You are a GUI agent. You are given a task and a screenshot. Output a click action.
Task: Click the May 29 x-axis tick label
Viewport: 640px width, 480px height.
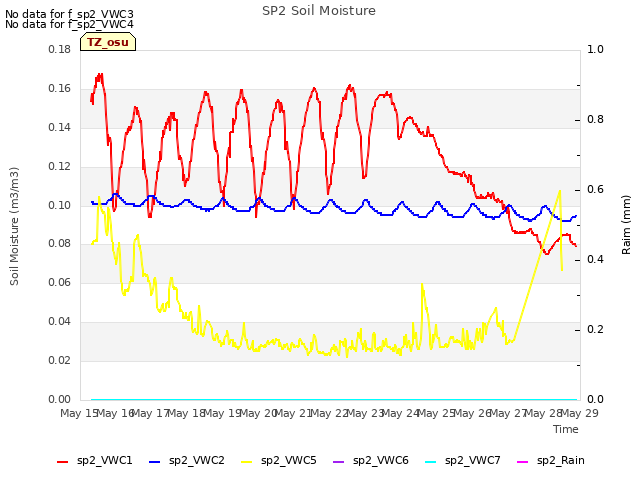580,413
